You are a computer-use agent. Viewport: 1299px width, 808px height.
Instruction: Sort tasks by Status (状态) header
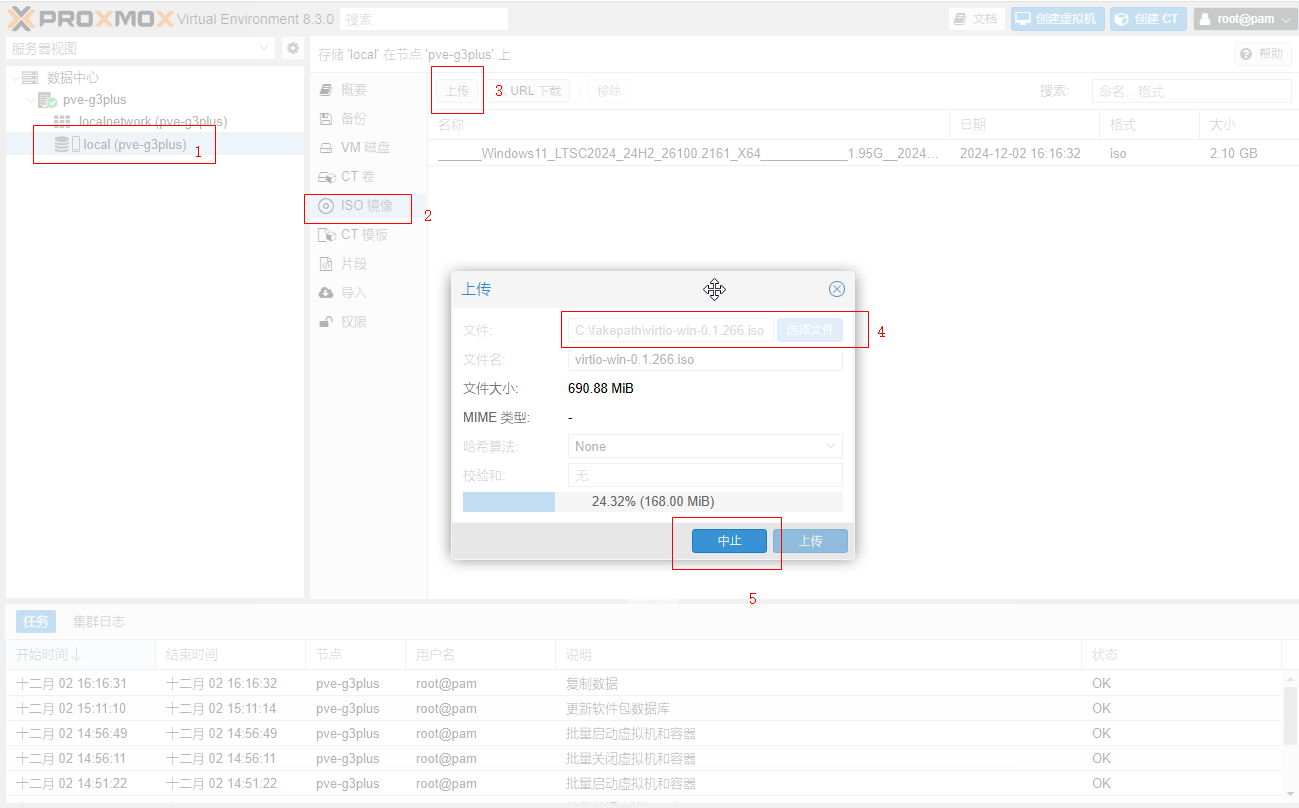(1181, 655)
